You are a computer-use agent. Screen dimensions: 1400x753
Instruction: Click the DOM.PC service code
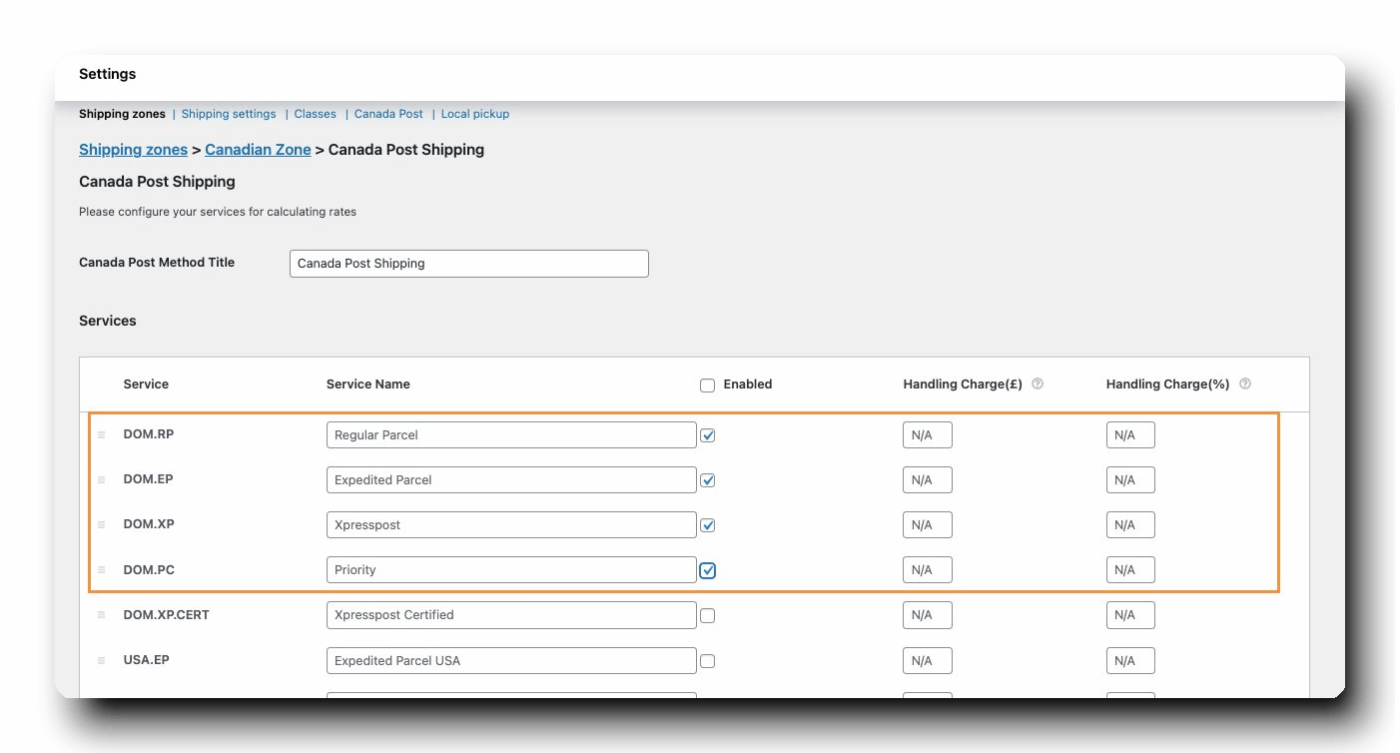tap(149, 570)
